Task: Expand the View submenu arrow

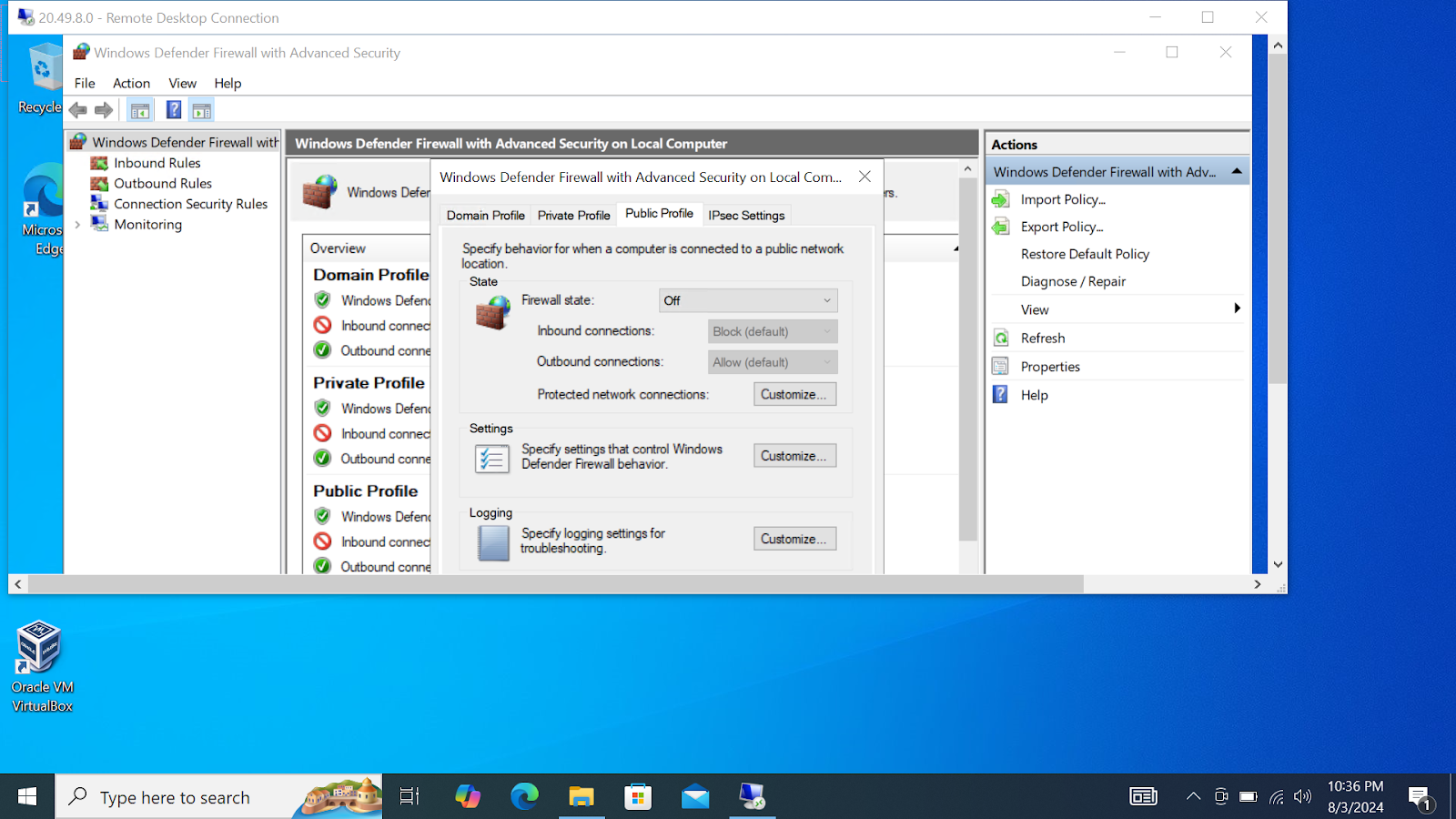Action: coord(1237,308)
